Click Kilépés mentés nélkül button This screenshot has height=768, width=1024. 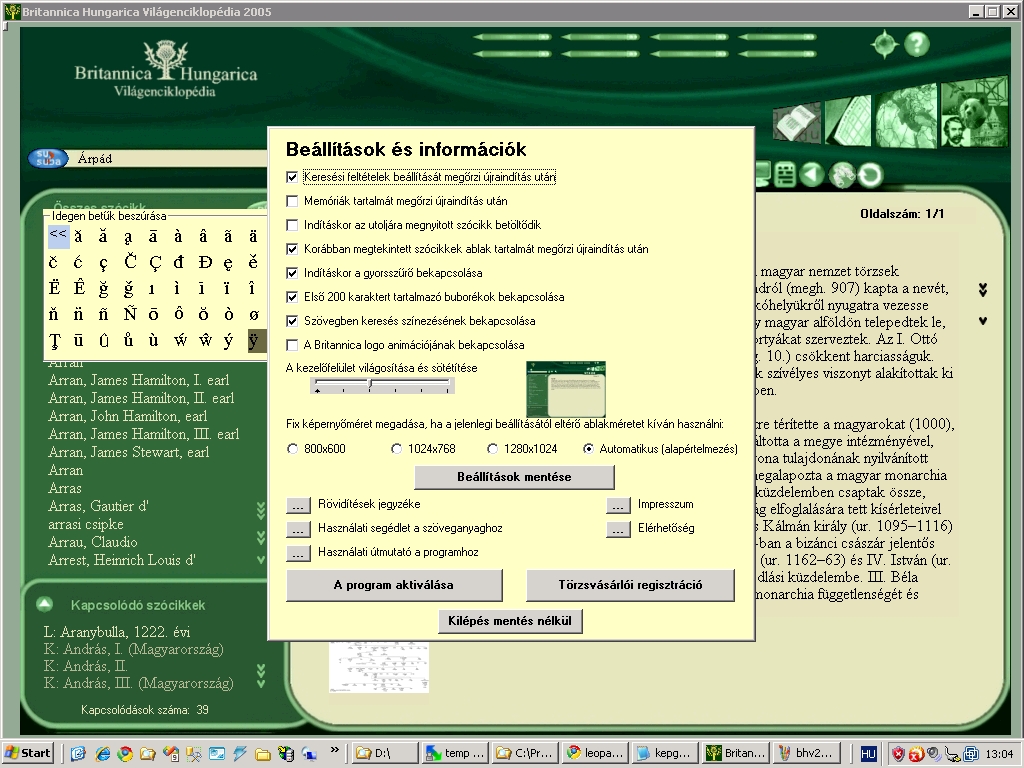pyautogui.click(x=510, y=621)
